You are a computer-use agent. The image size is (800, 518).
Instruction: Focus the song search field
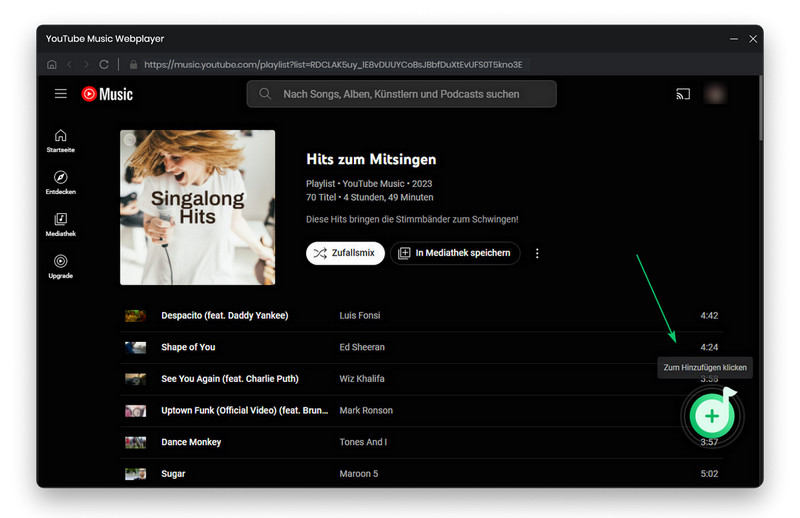pos(402,94)
